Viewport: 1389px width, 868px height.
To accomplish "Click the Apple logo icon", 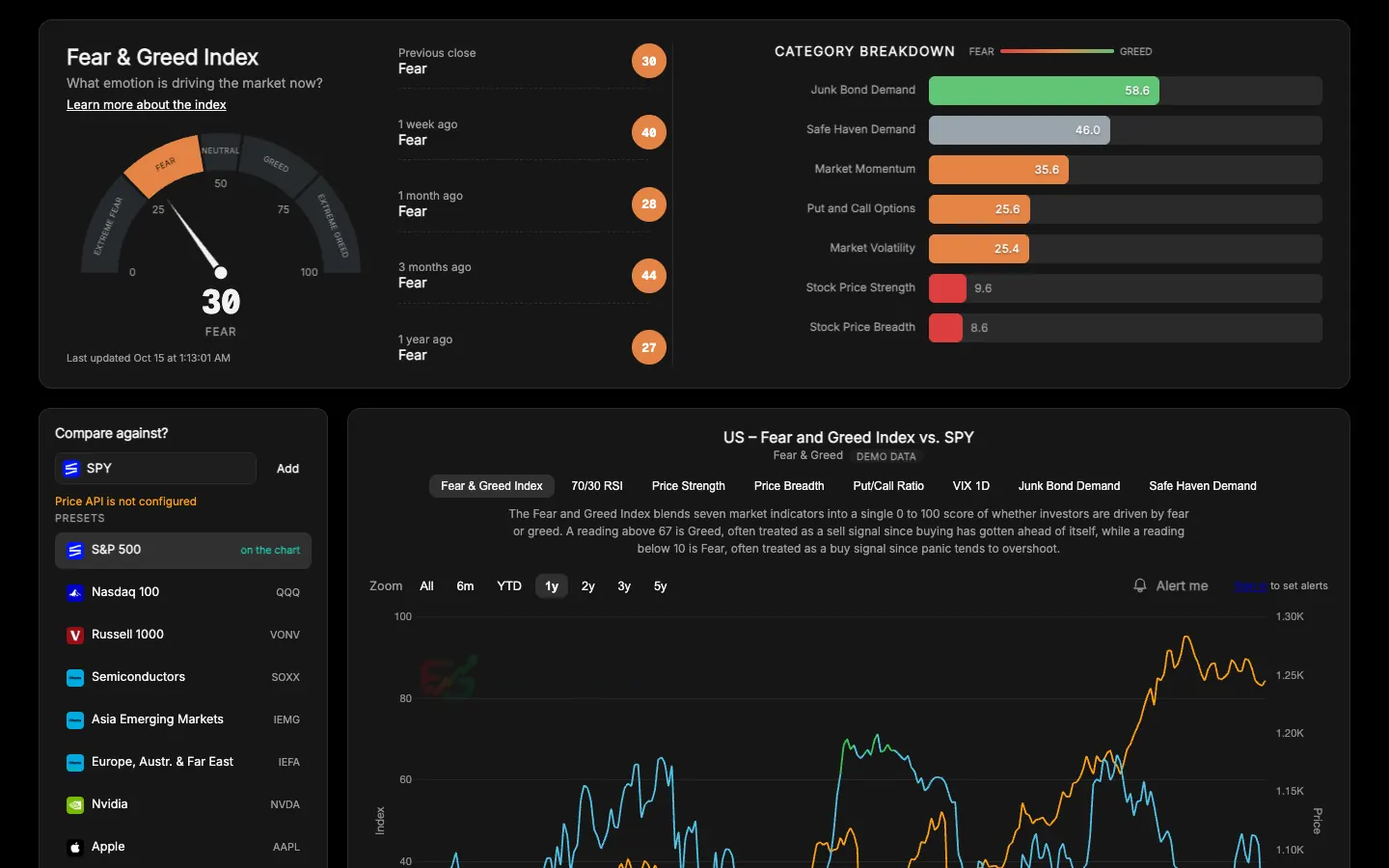I will [x=75, y=848].
